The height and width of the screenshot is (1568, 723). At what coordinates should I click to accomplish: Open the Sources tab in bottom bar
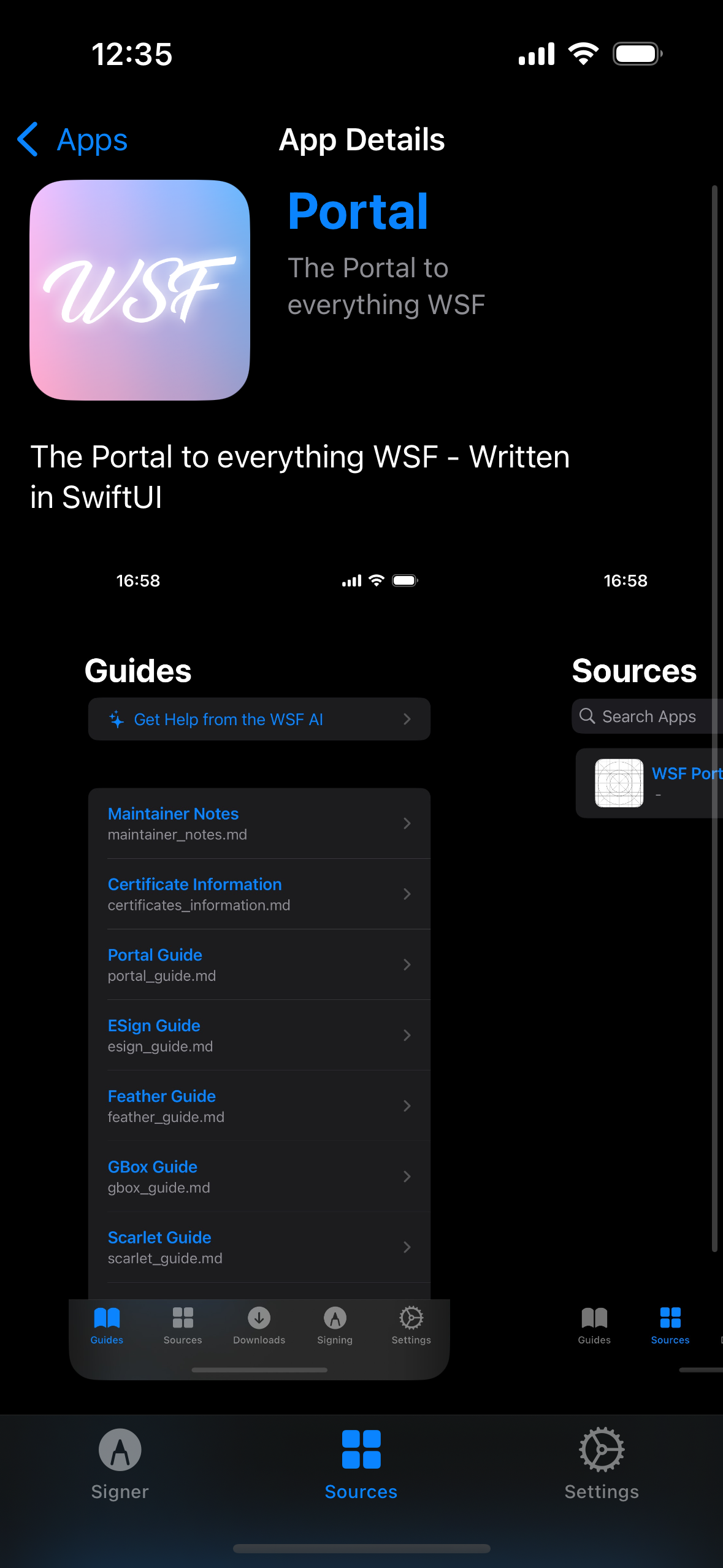click(x=361, y=1465)
